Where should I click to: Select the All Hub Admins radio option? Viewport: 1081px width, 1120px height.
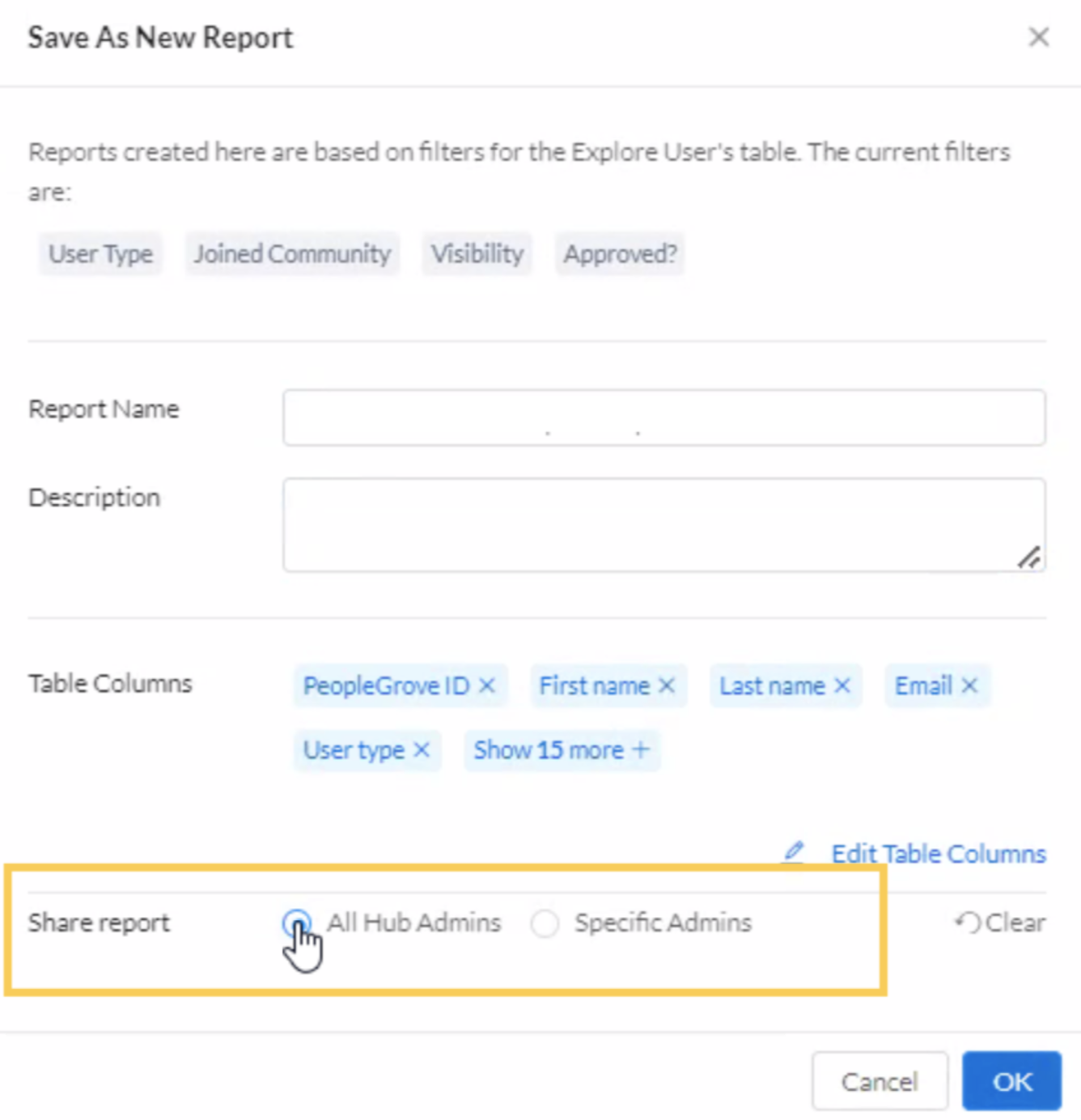pyautogui.click(x=297, y=923)
